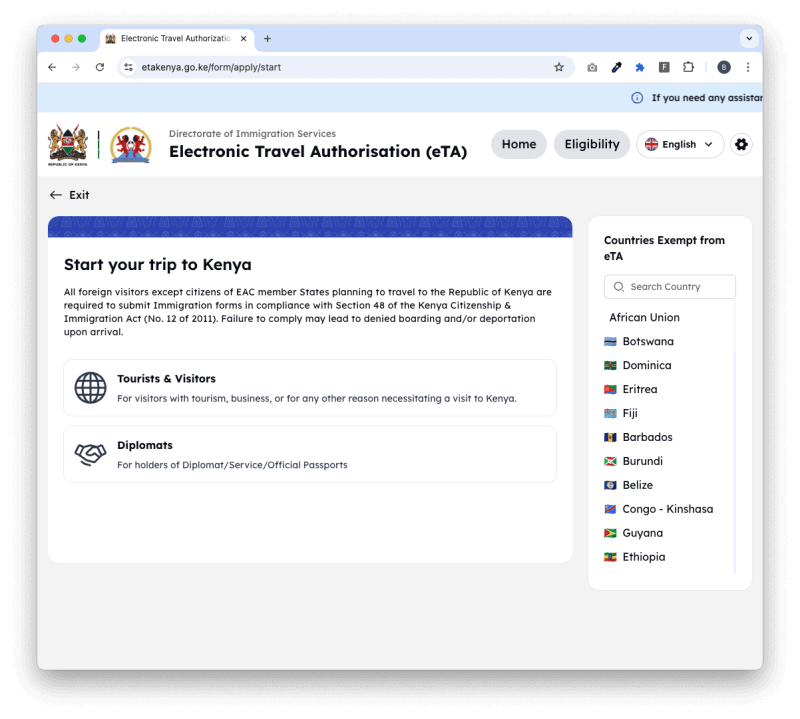Click the search magnifier icon in country field
Viewport: 800px width, 719px height.
[618, 287]
